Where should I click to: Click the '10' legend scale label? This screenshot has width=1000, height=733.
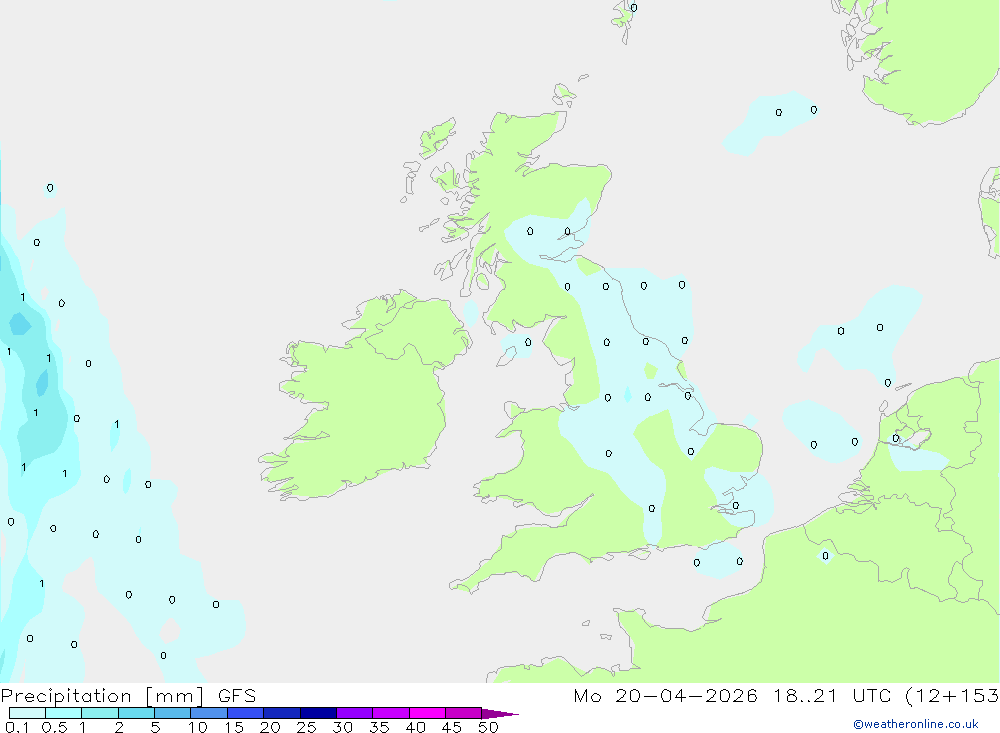198,727
